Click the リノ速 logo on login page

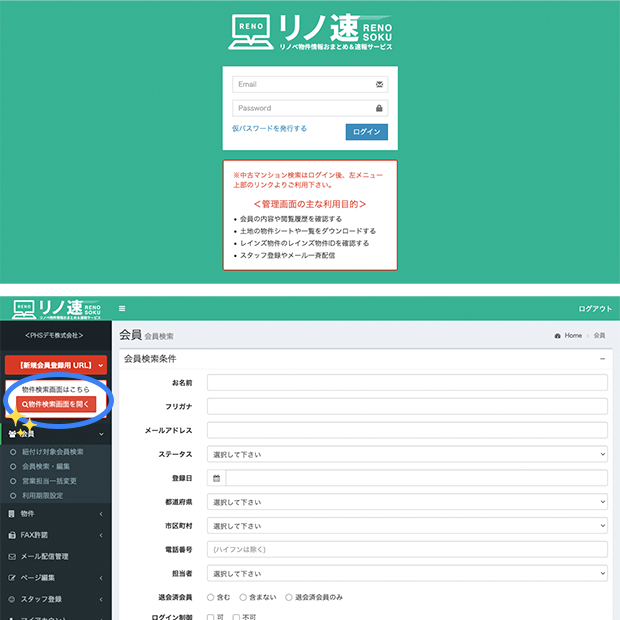(x=310, y=32)
